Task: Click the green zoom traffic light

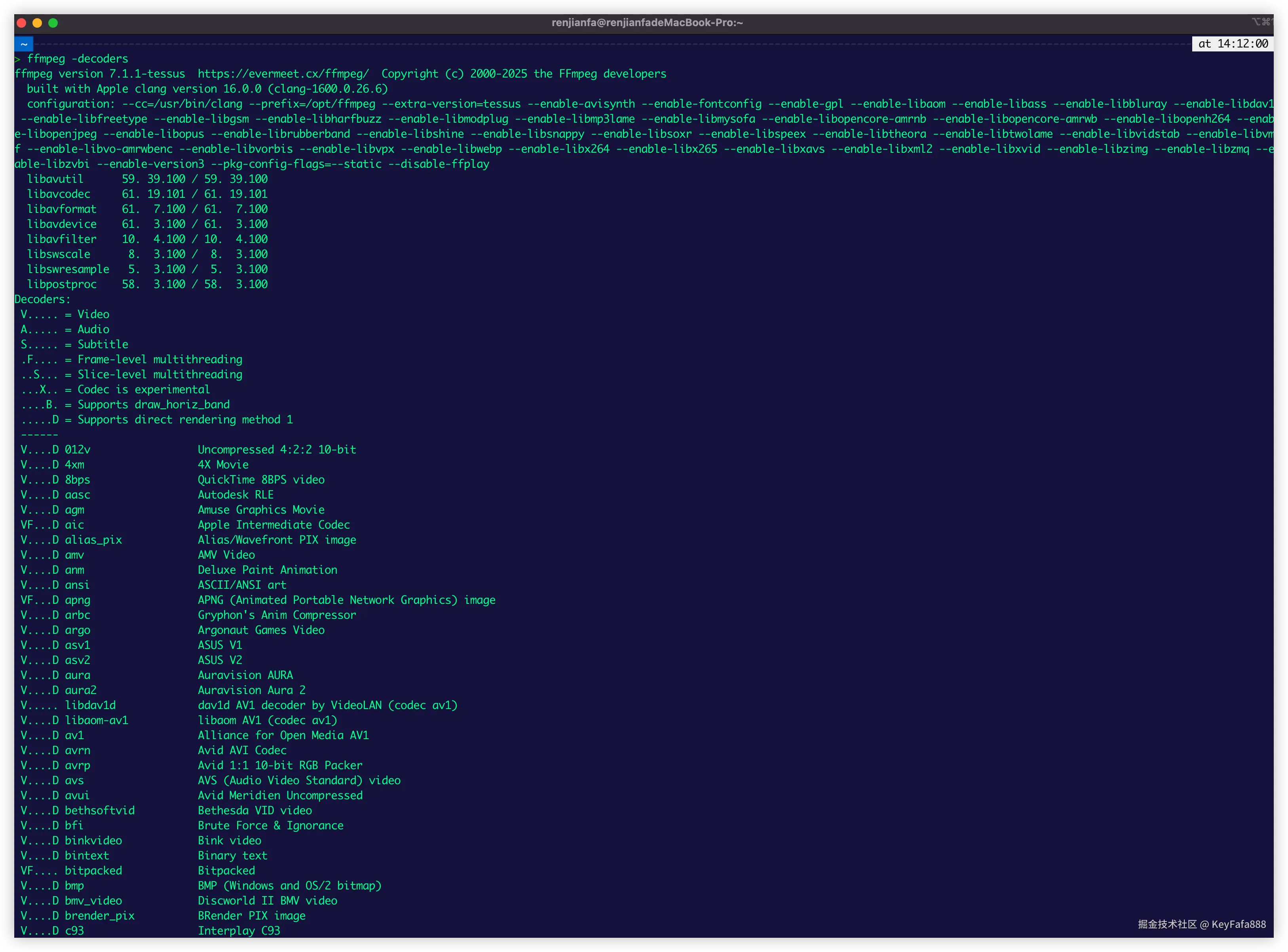Action: (x=53, y=23)
